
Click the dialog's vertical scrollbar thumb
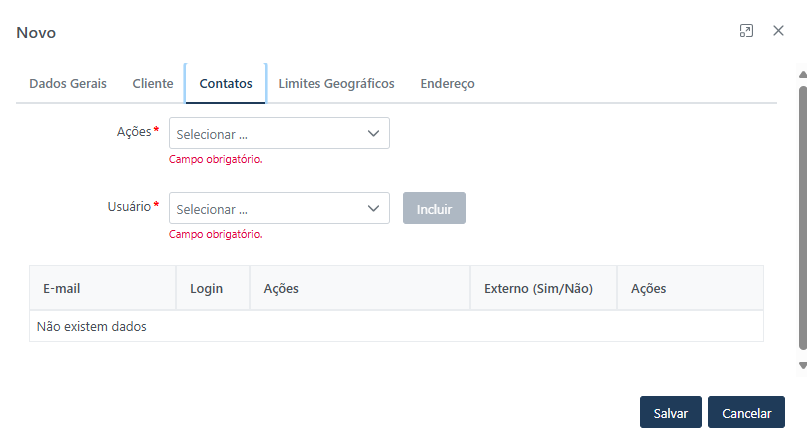tap(802, 220)
